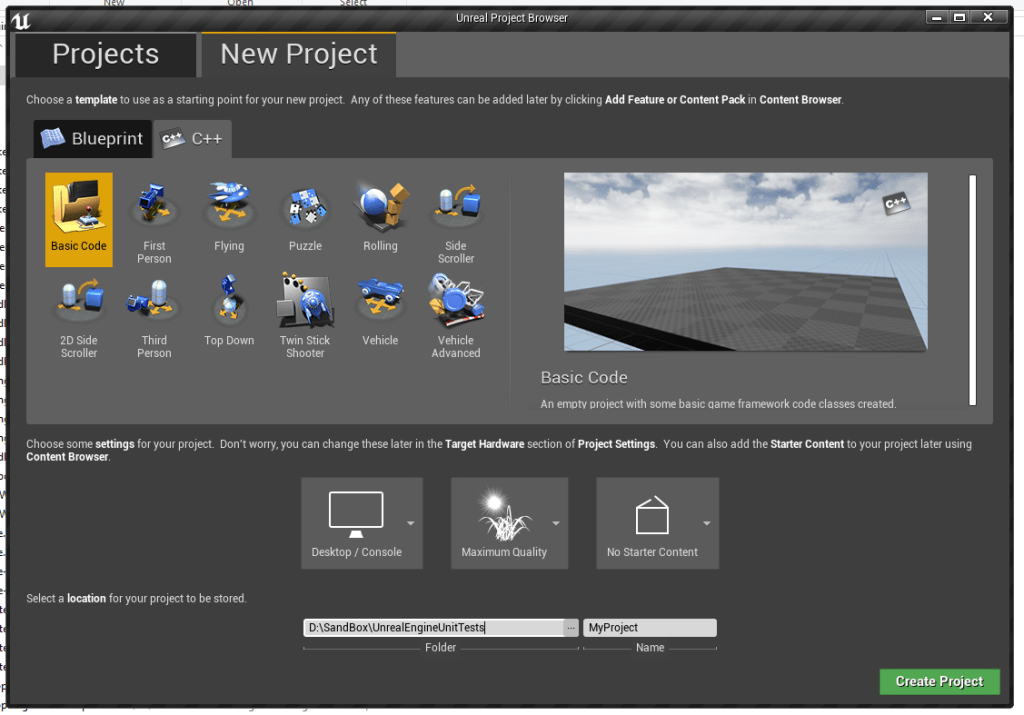The height and width of the screenshot is (715, 1024).
Task: Switch to the Blueprint tab
Action: 93,138
